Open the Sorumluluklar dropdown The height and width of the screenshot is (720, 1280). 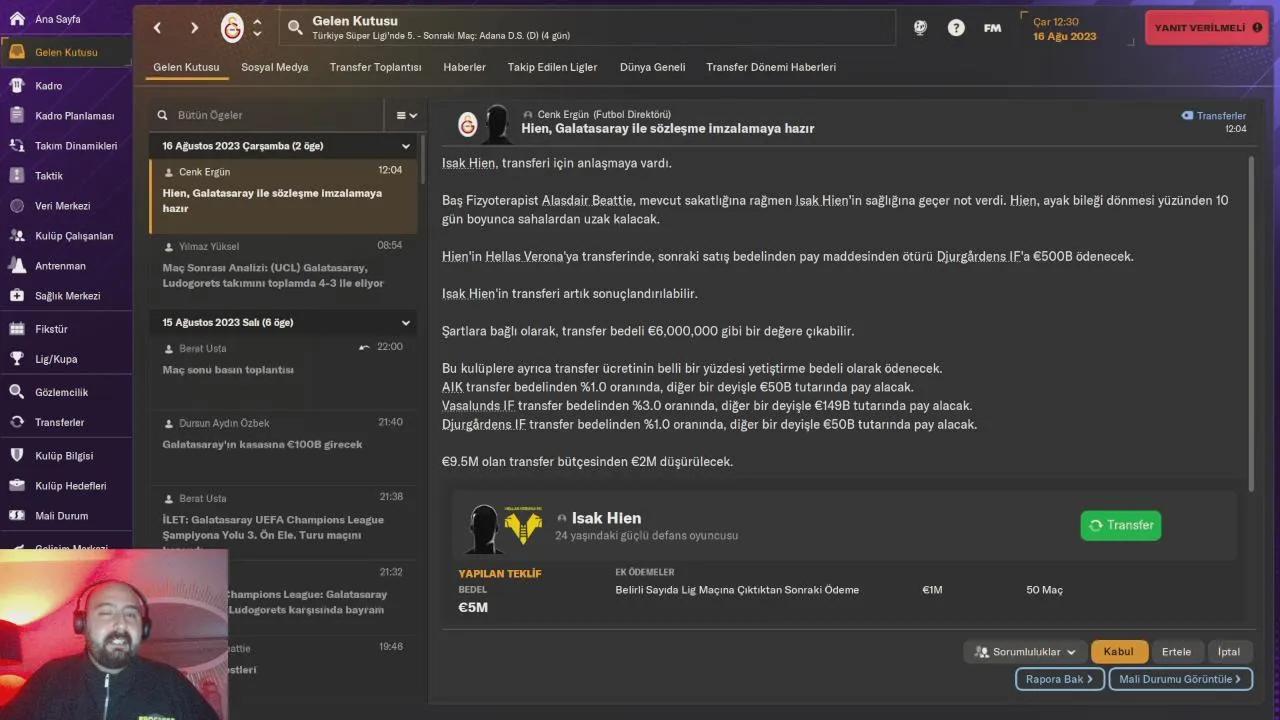click(x=1026, y=652)
